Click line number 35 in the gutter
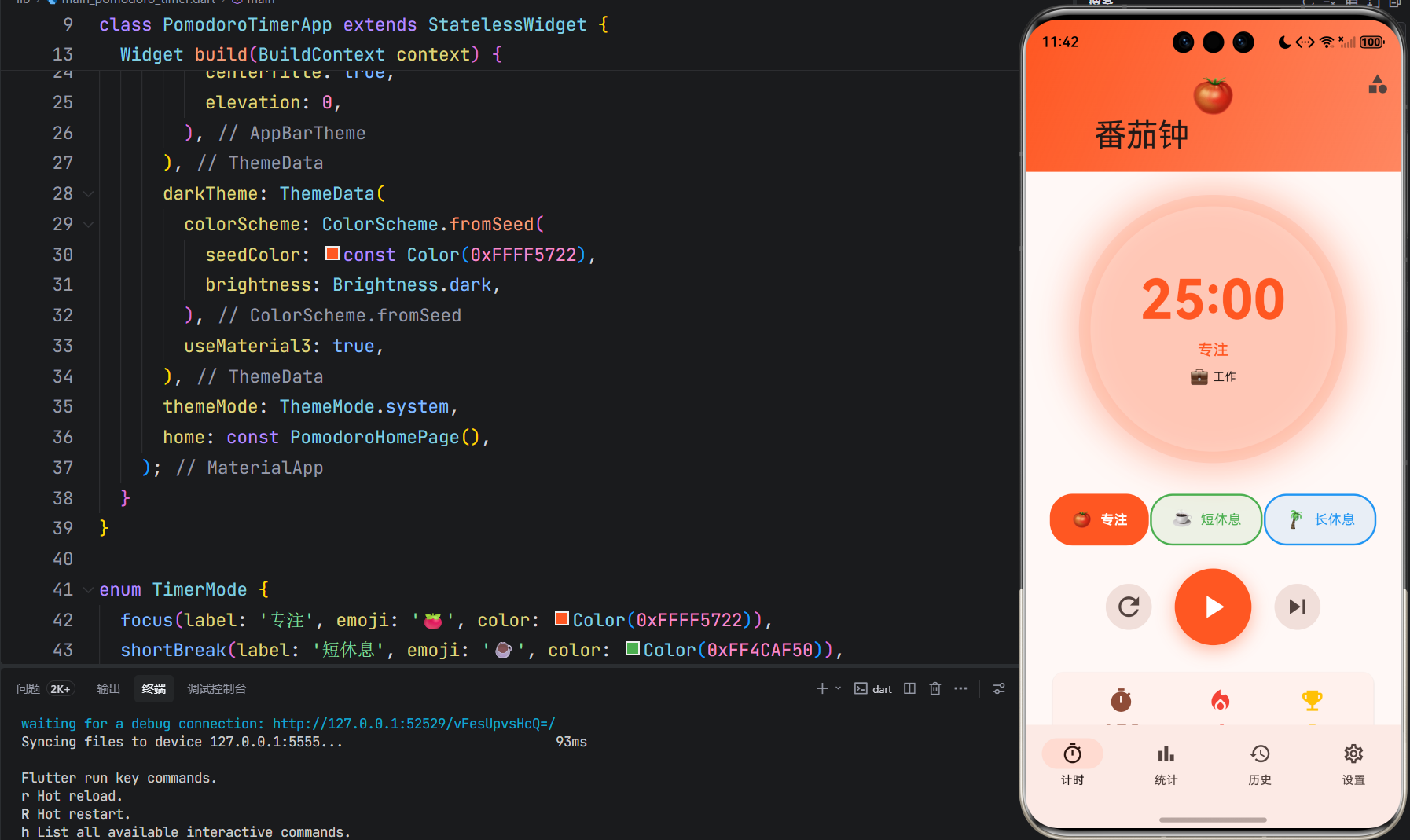Image resolution: width=1410 pixels, height=840 pixels. [x=63, y=407]
